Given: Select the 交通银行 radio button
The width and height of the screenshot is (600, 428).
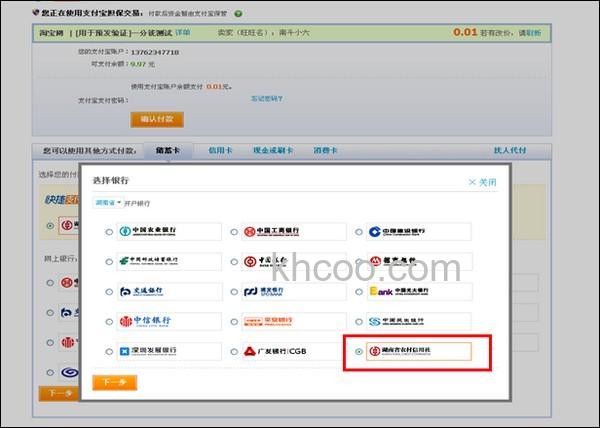Looking at the screenshot, I should point(109,292).
